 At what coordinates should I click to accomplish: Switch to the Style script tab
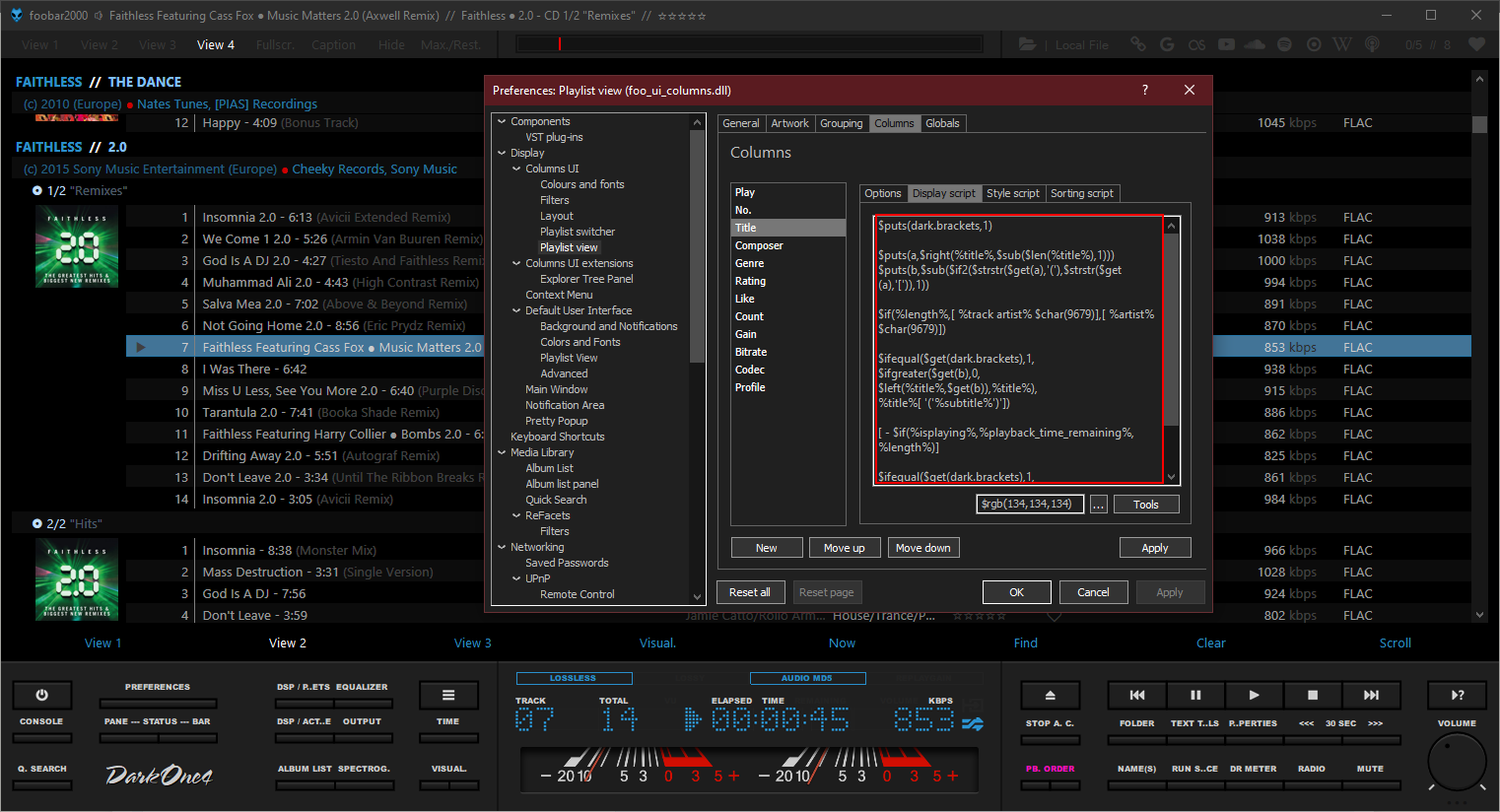pos(1012,193)
